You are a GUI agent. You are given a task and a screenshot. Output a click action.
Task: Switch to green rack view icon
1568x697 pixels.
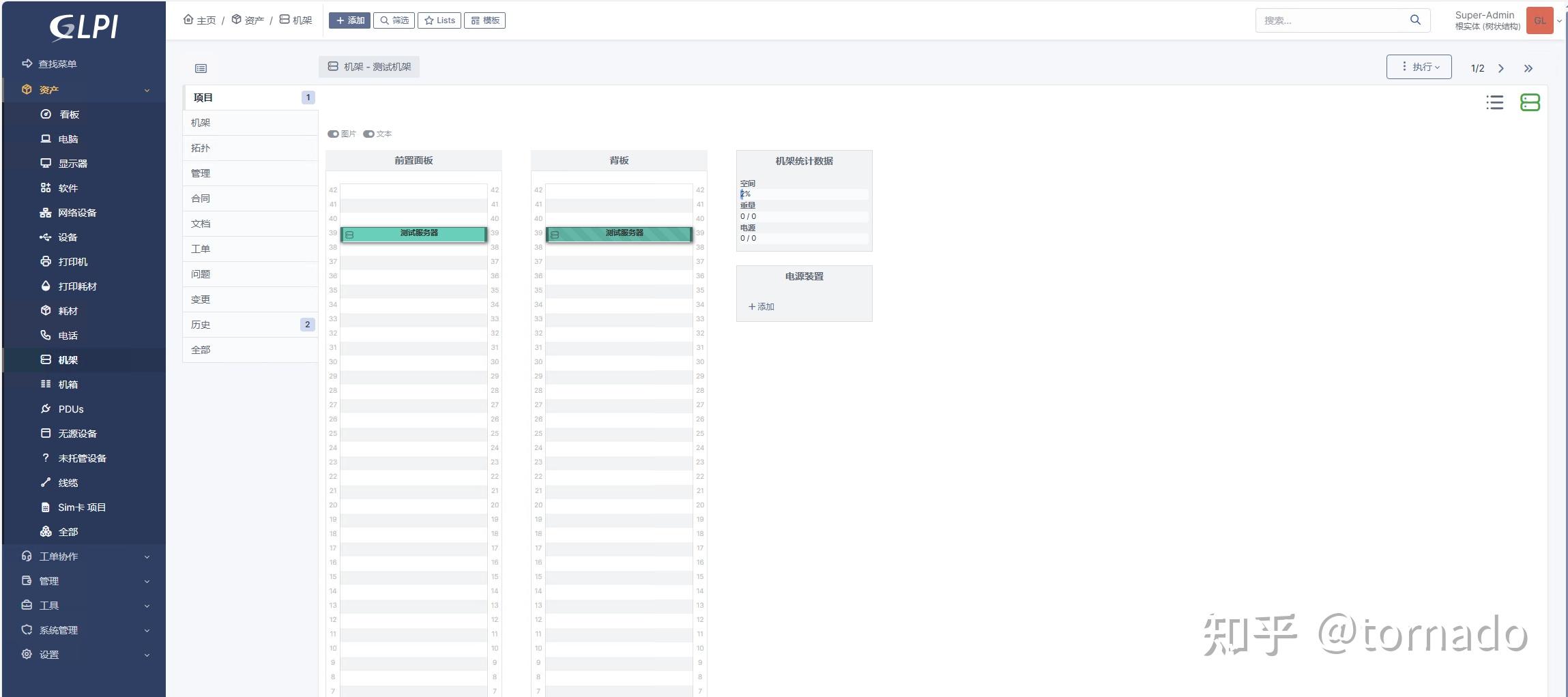point(1530,102)
